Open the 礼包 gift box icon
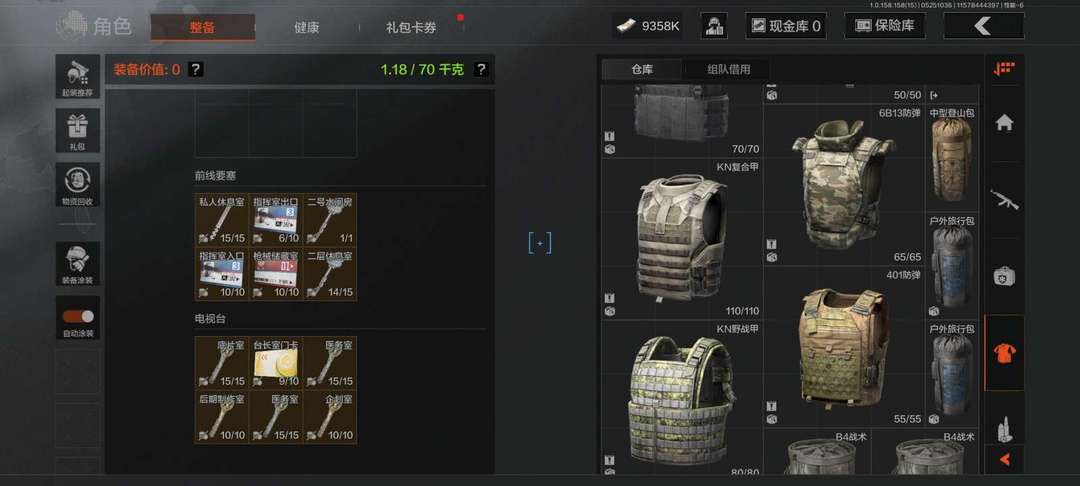Screen dimensions: 1080x486 pyautogui.click(x=78, y=131)
